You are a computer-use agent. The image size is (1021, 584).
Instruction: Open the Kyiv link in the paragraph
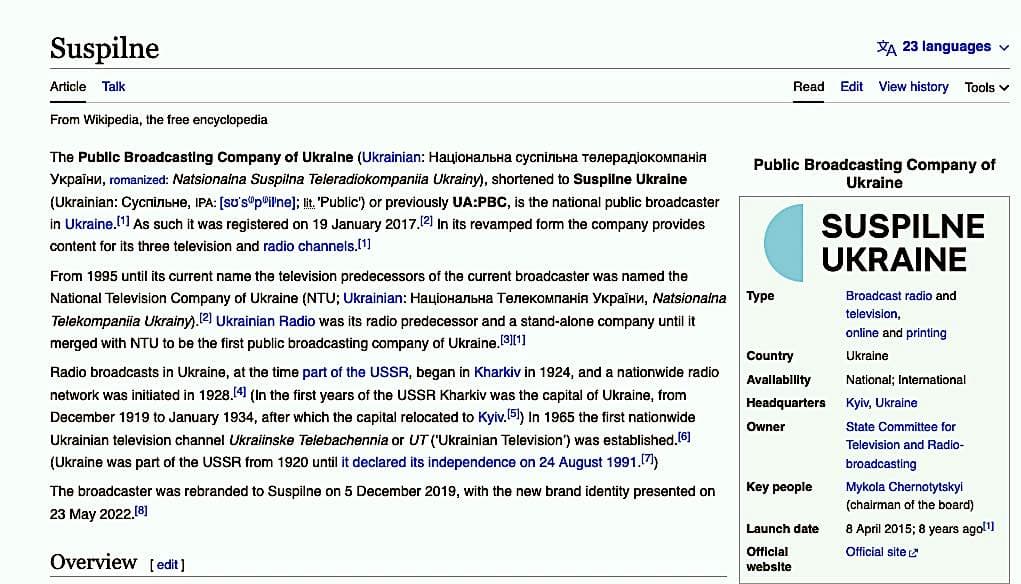coord(492,417)
